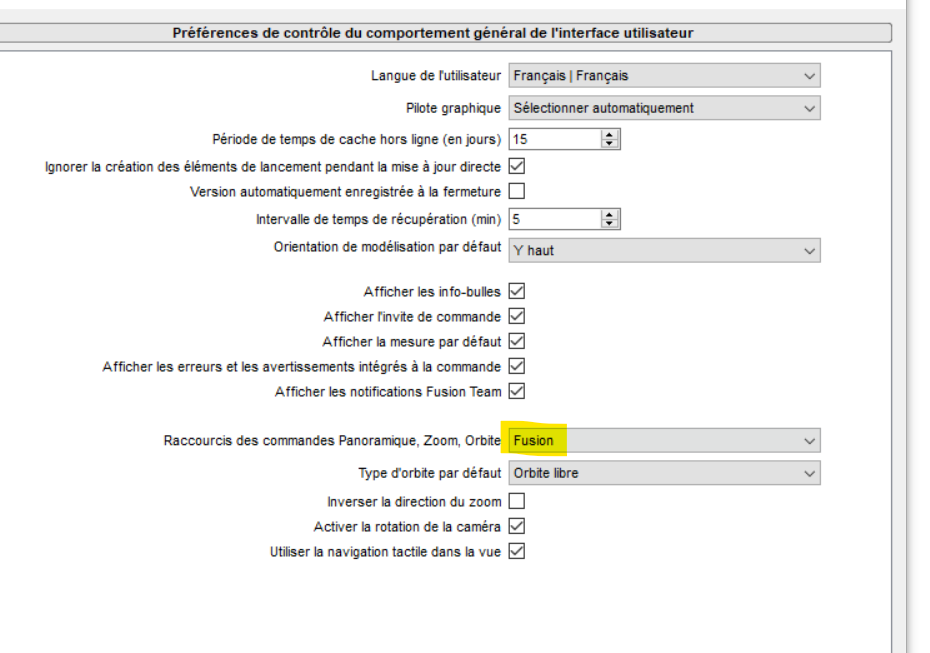
Task: Uncheck Ignorer la création des éléments de lancement
Action: pyautogui.click(x=517, y=166)
